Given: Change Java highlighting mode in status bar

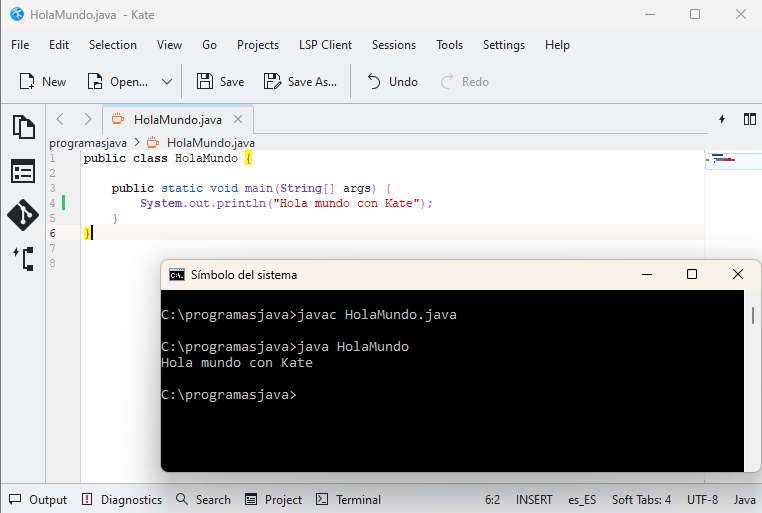Looking at the screenshot, I should tap(745, 499).
